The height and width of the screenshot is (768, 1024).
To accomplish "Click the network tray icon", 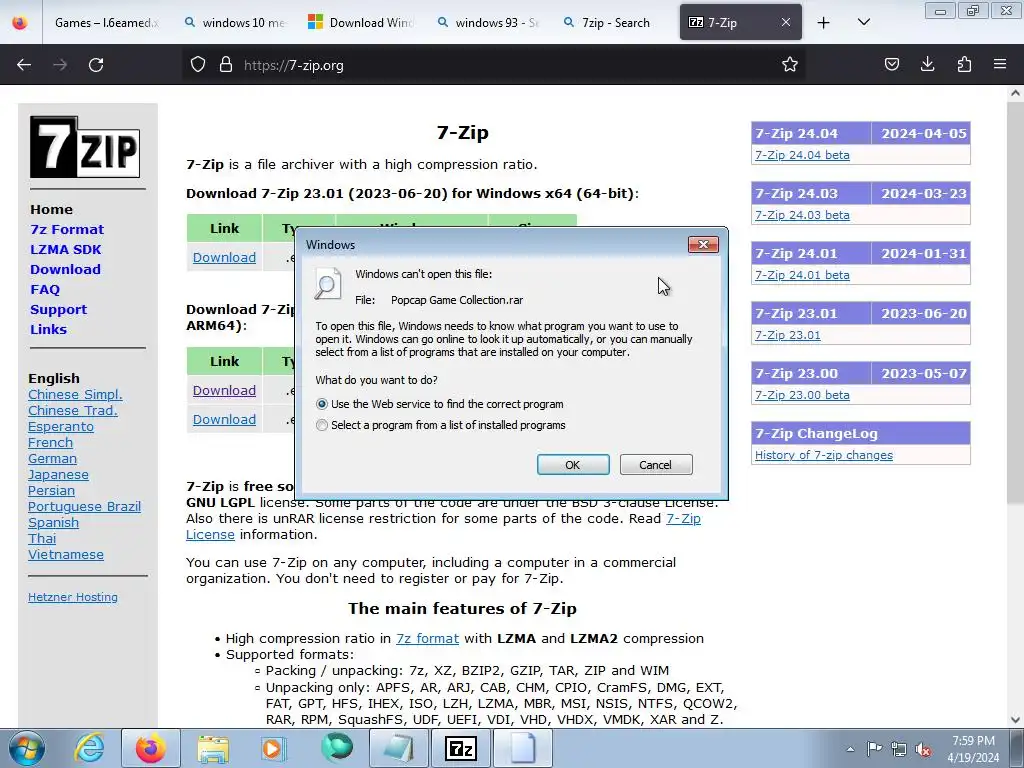I will tap(899, 749).
